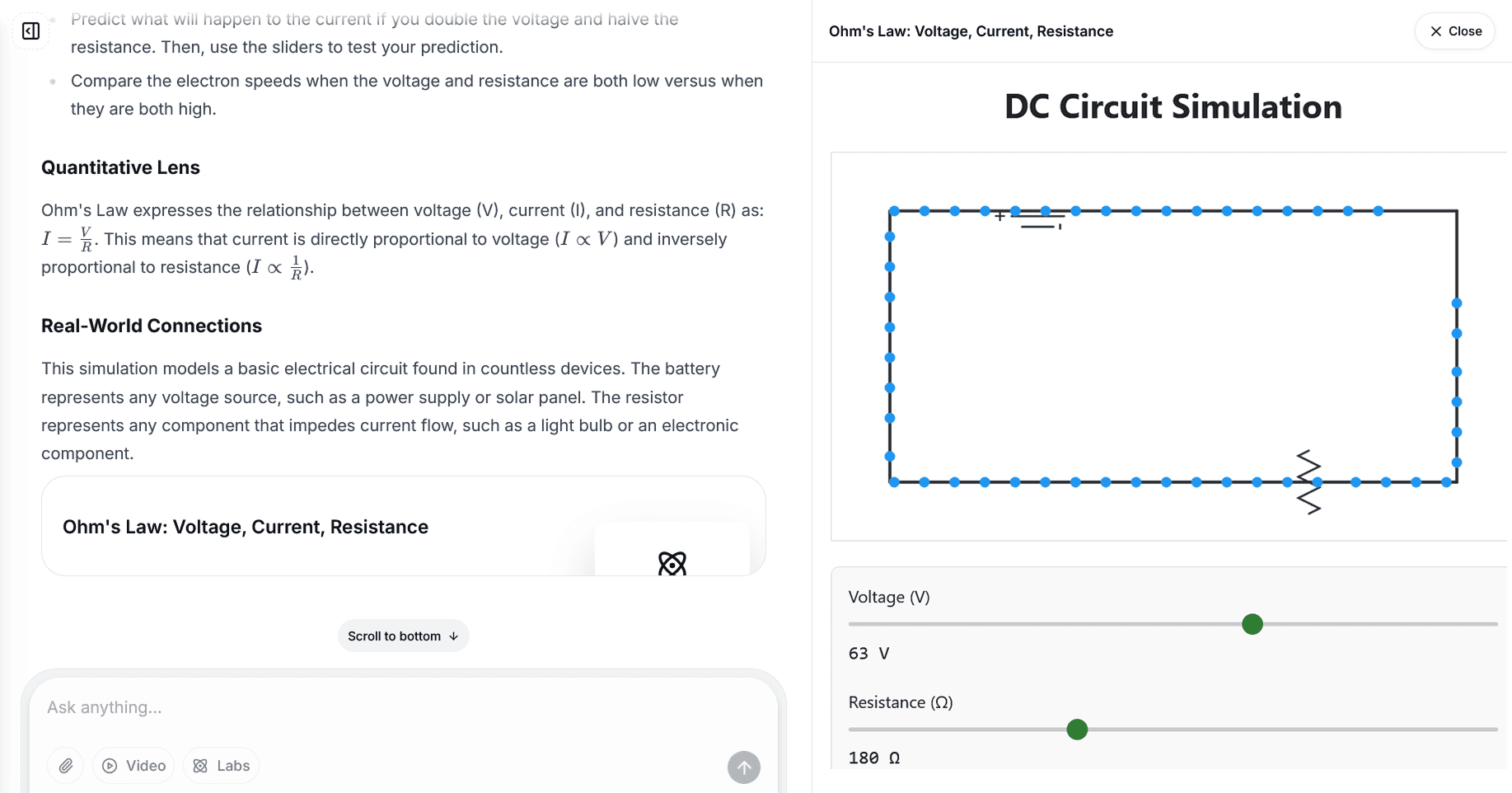Click the right end of the Voltage slider track
The height and width of the screenshot is (793, 1512).
coord(1493,624)
